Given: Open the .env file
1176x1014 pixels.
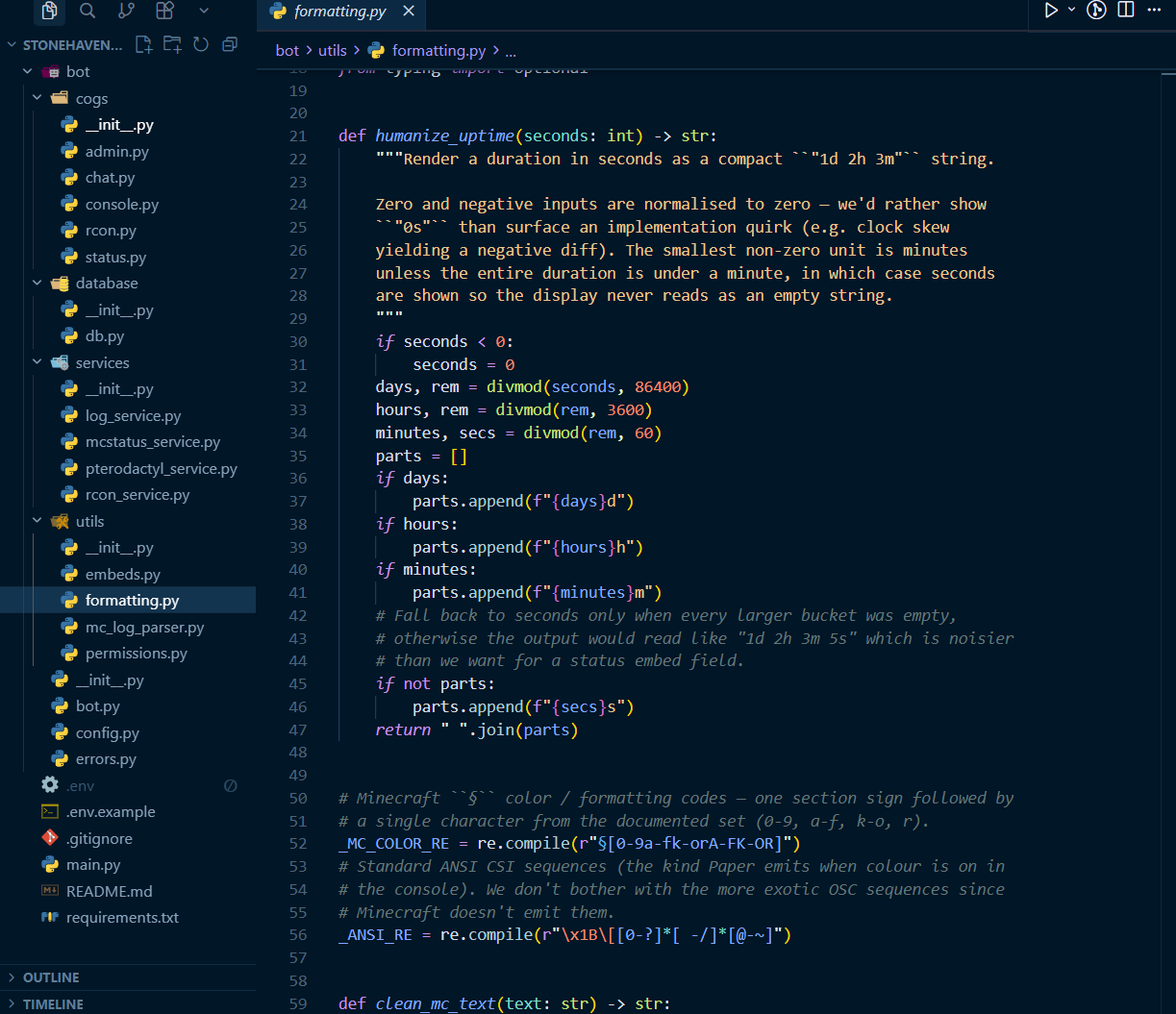Looking at the screenshot, I should 80,785.
